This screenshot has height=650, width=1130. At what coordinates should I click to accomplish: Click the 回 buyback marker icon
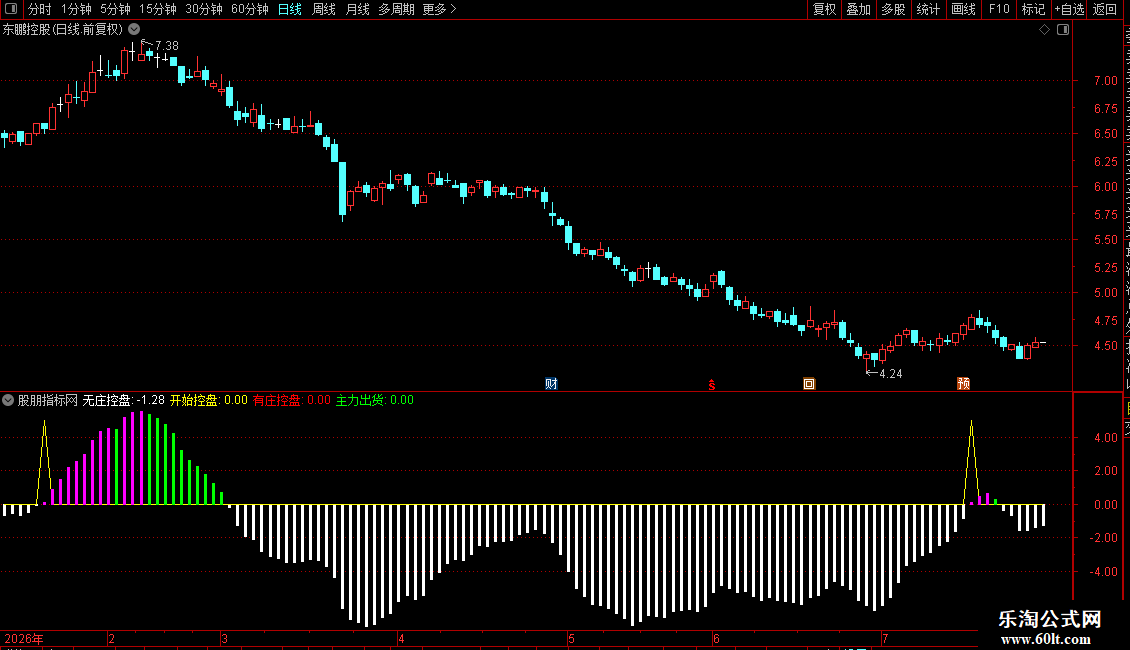pos(809,383)
